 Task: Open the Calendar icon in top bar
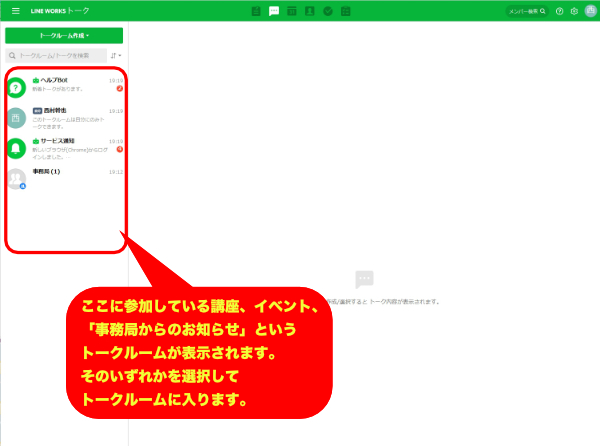click(291, 11)
